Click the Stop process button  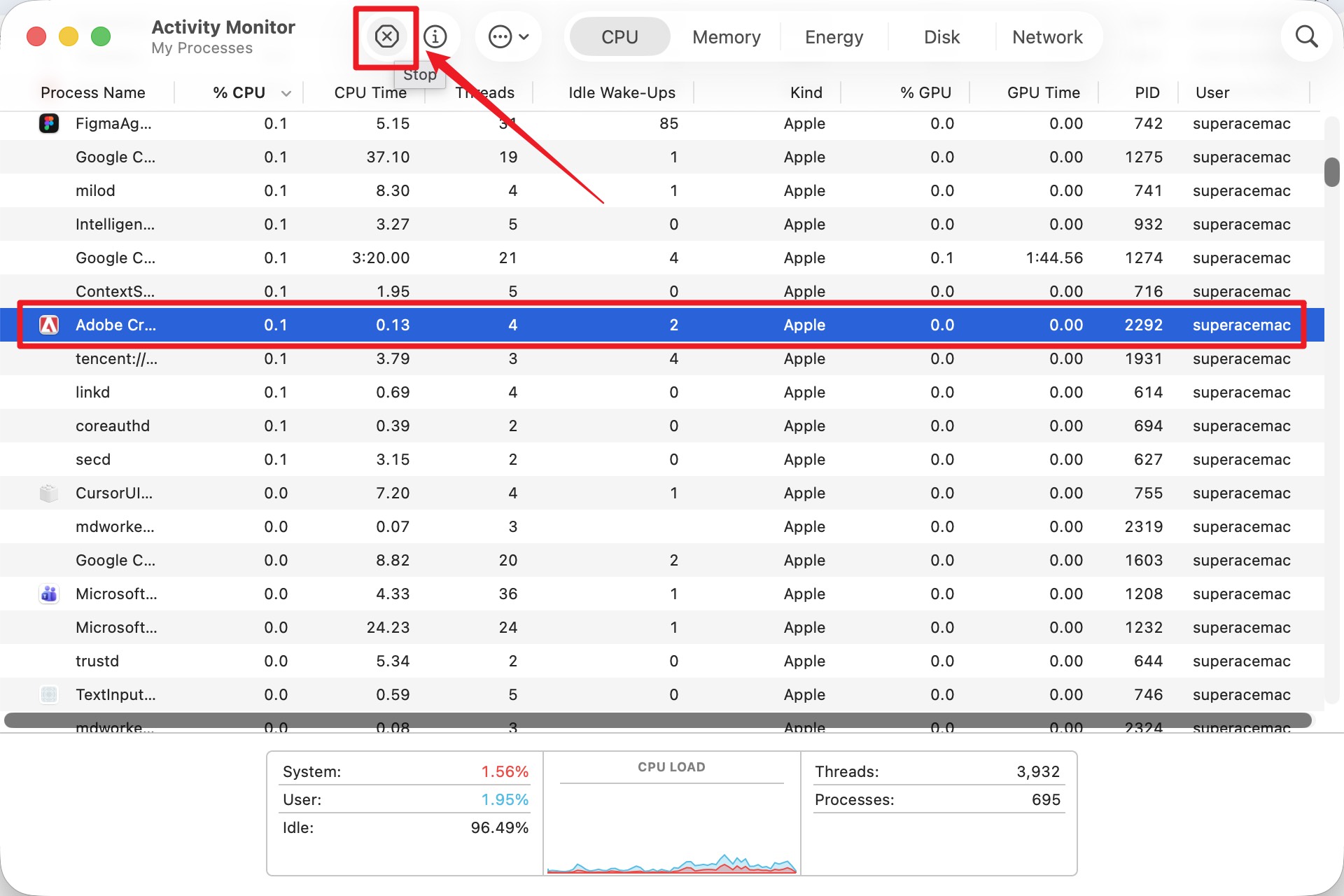tap(386, 36)
